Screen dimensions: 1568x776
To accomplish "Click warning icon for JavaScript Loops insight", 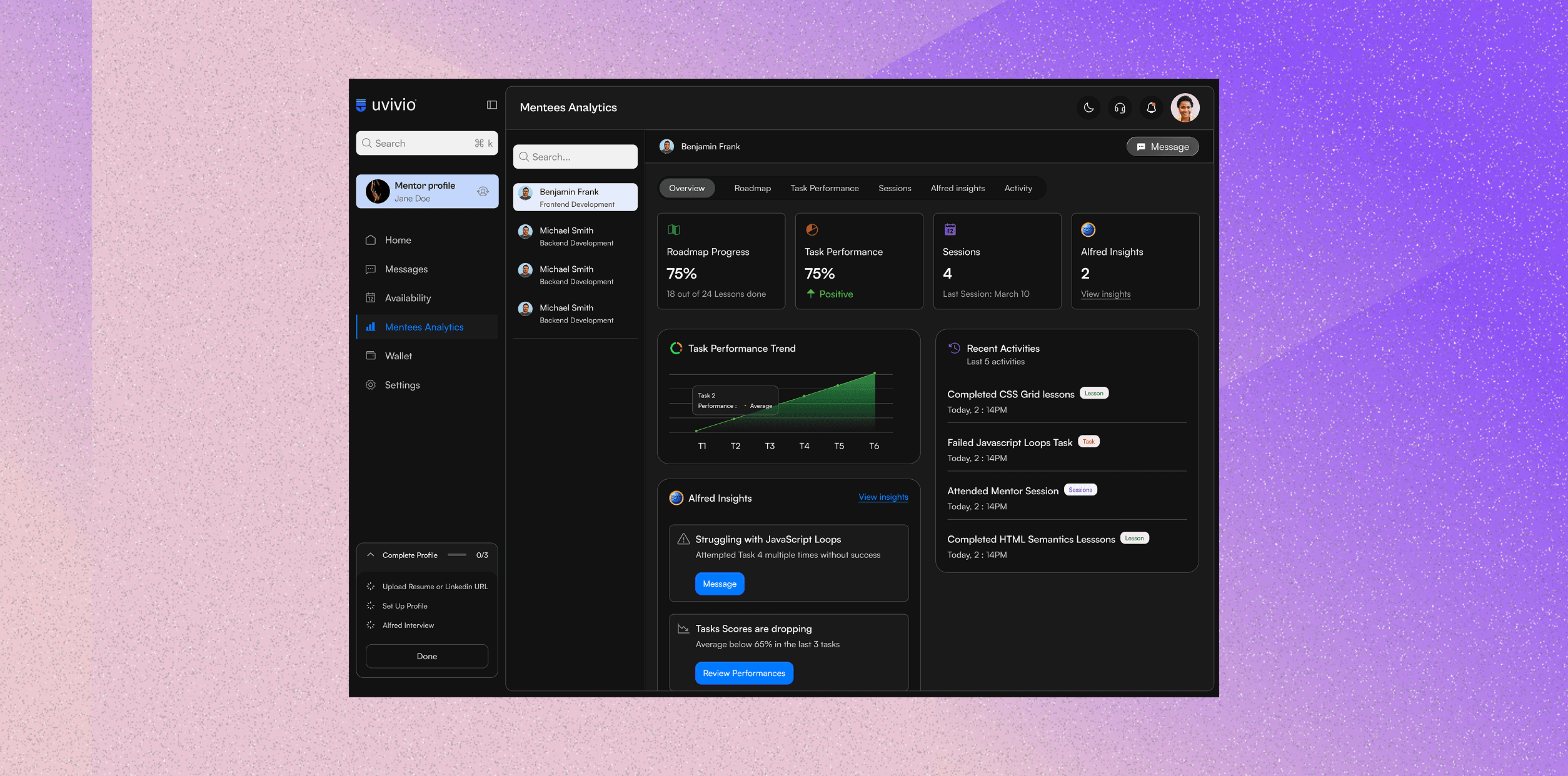I will 683,539.
